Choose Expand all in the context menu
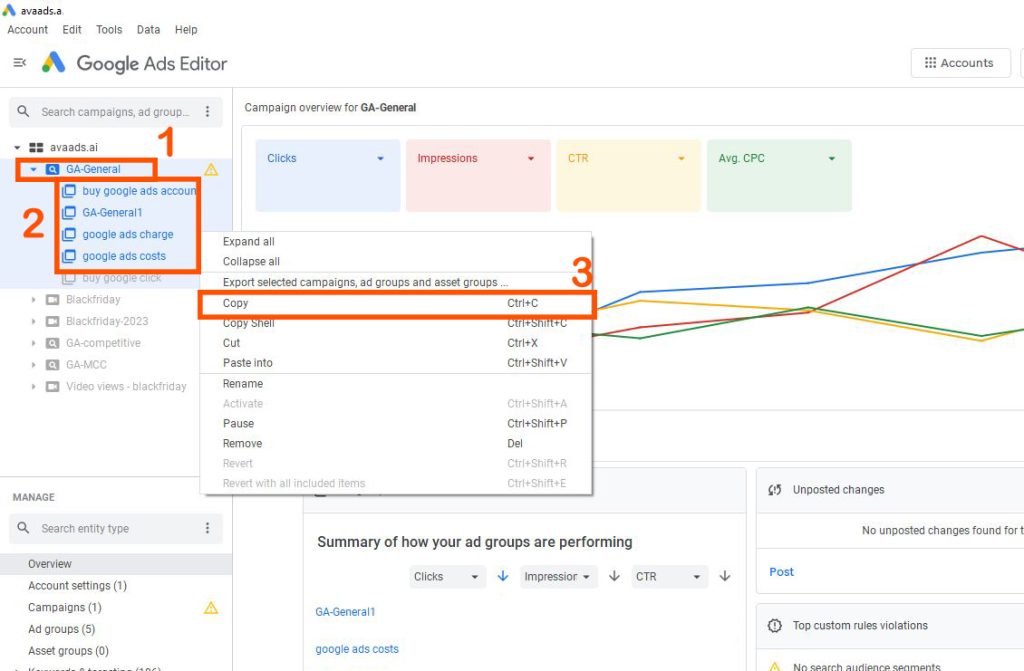The height and width of the screenshot is (671, 1024). tap(396, 242)
